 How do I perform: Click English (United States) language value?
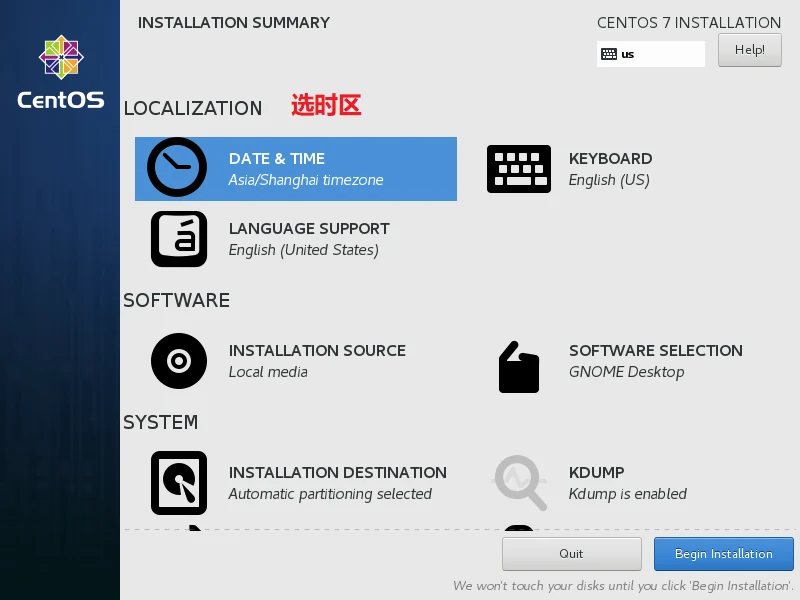click(x=304, y=250)
